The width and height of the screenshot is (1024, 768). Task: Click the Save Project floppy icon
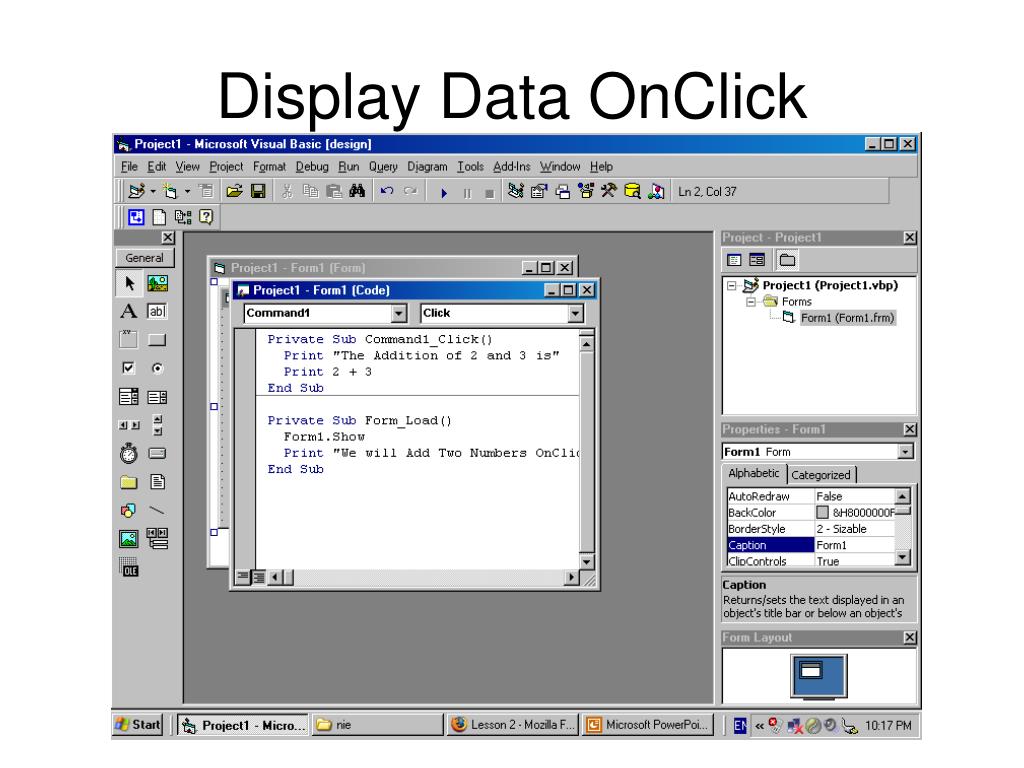coord(258,191)
